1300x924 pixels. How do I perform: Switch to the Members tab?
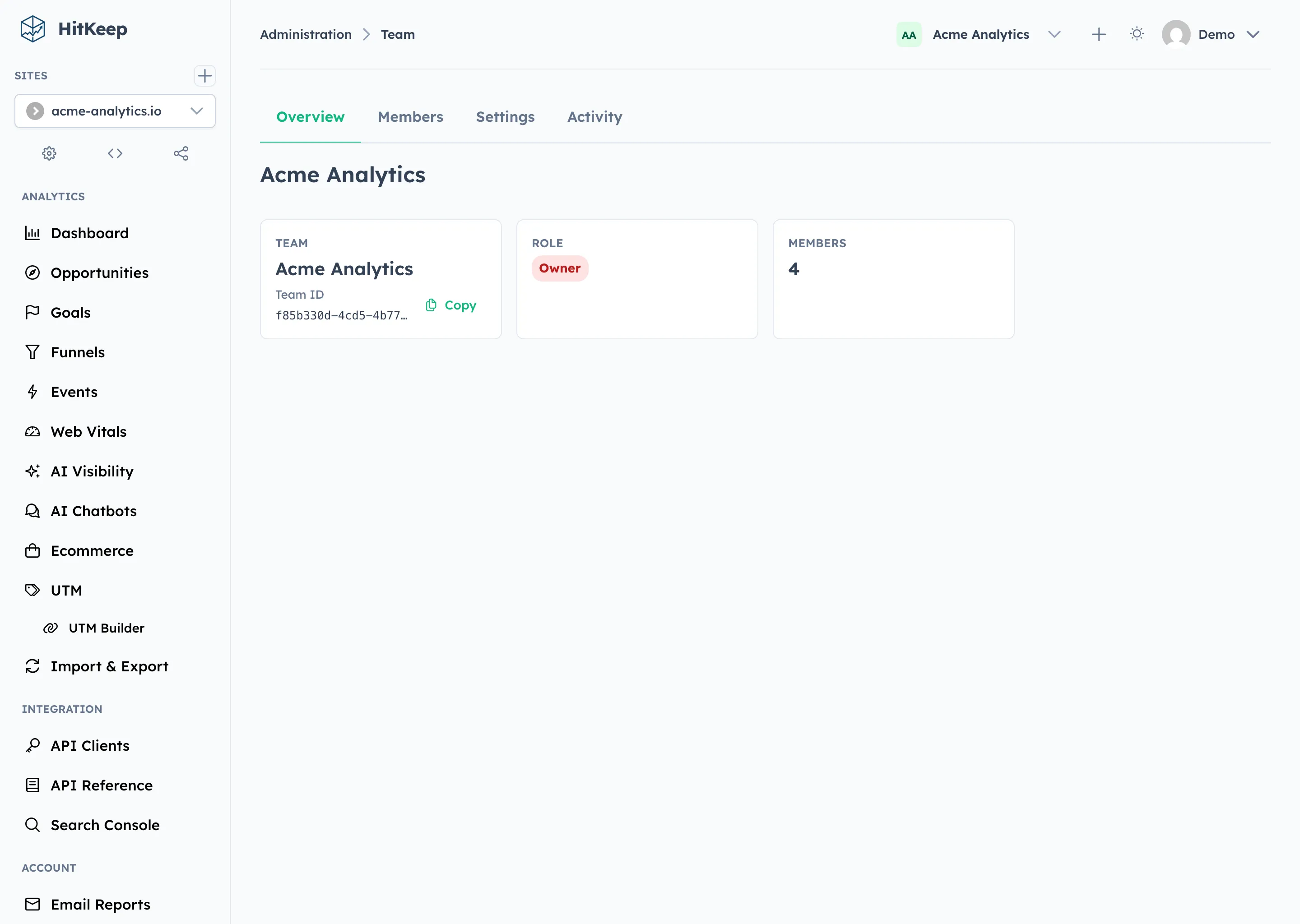pos(410,117)
